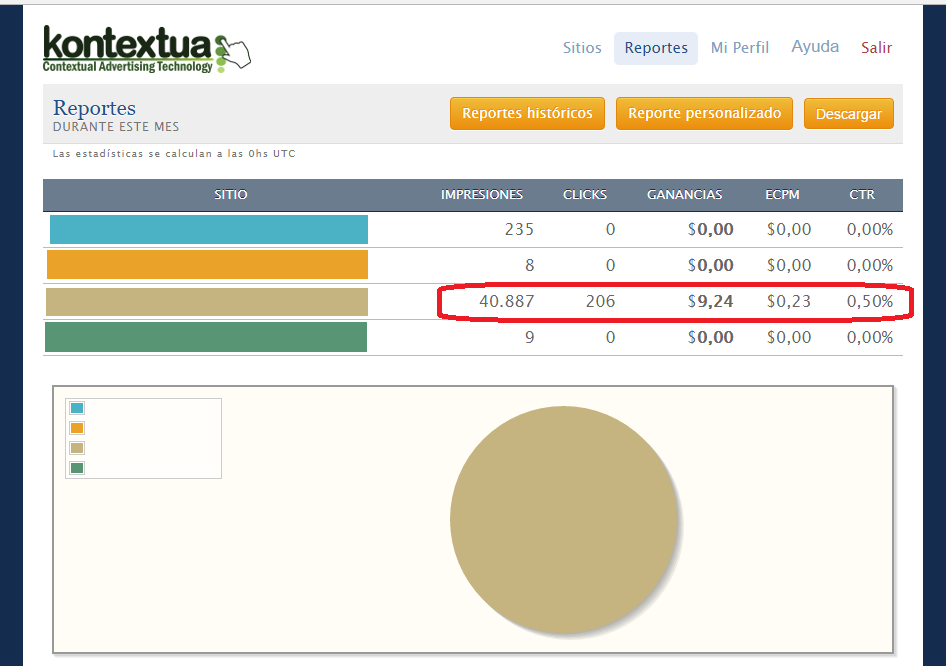Image resolution: width=946 pixels, height=666 pixels.
Task: Select impressions value 9
Action: click(529, 337)
